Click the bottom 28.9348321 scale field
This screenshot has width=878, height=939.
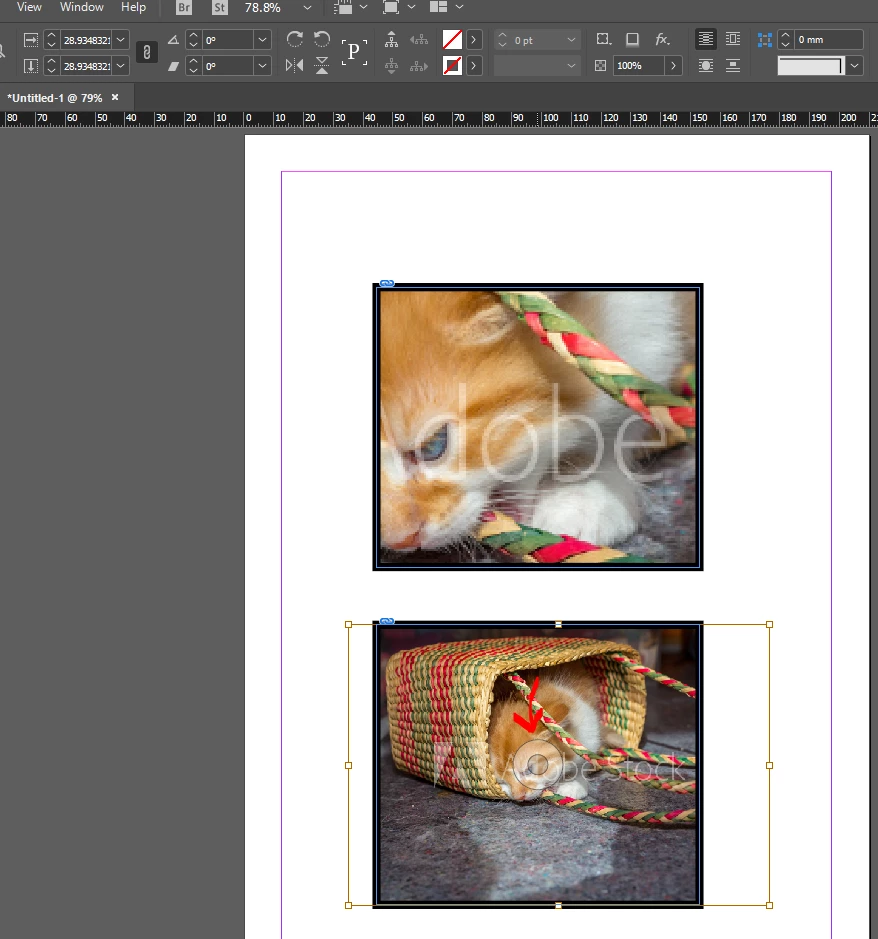click(87, 66)
